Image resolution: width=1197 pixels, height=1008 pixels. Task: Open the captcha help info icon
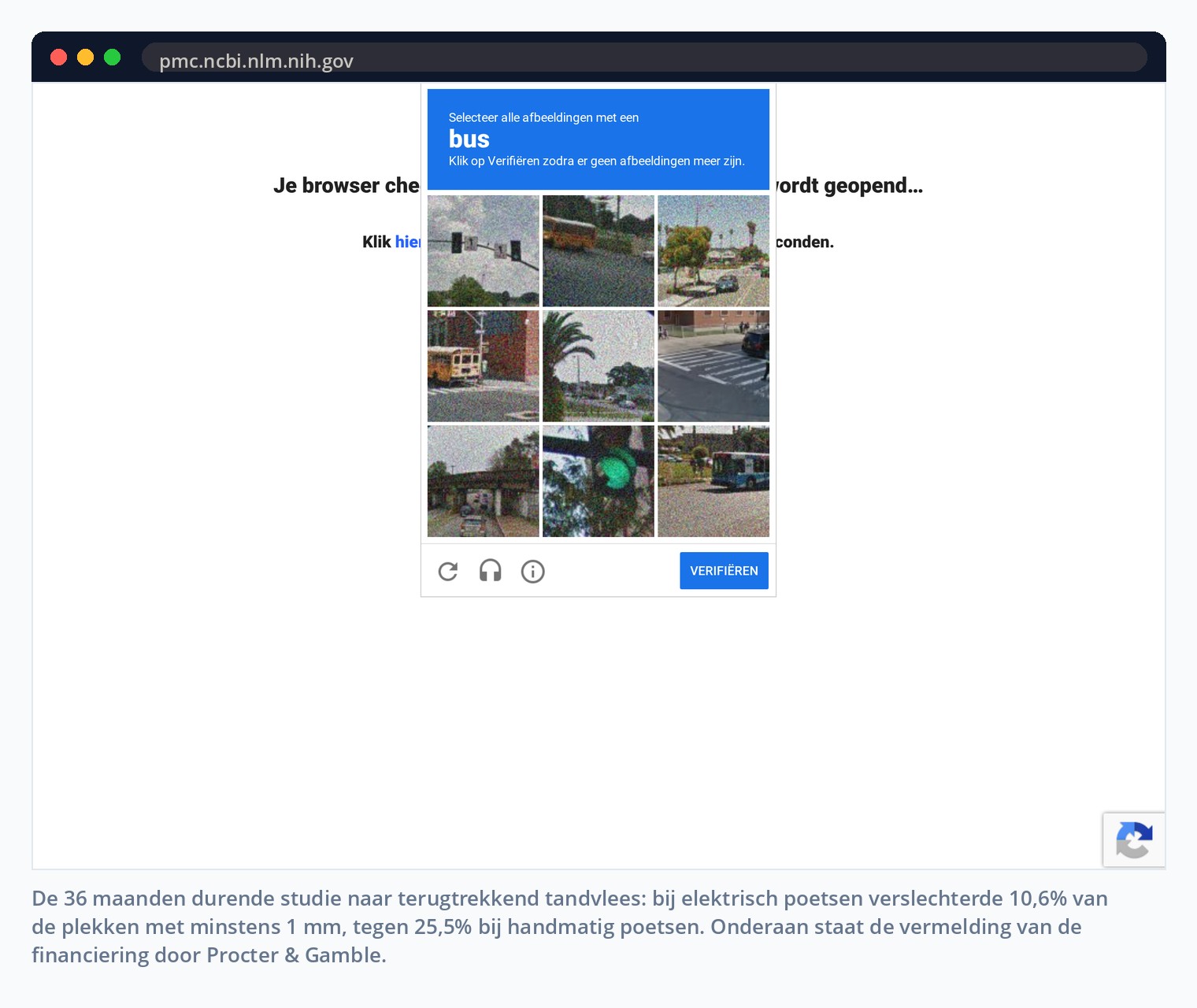(533, 571)
